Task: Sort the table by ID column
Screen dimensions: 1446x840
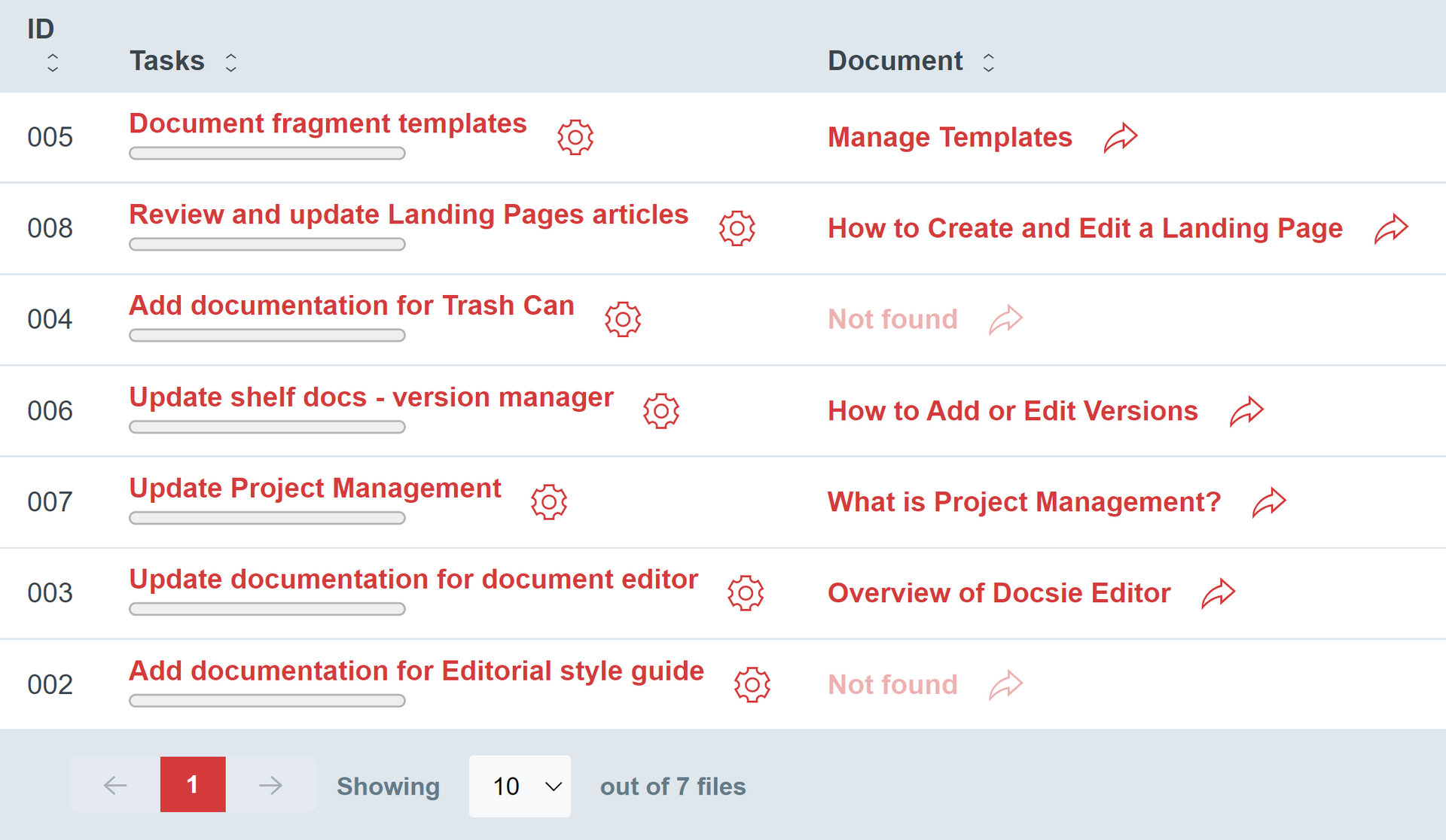Action: pyautogui.click(x=52, y=62)
